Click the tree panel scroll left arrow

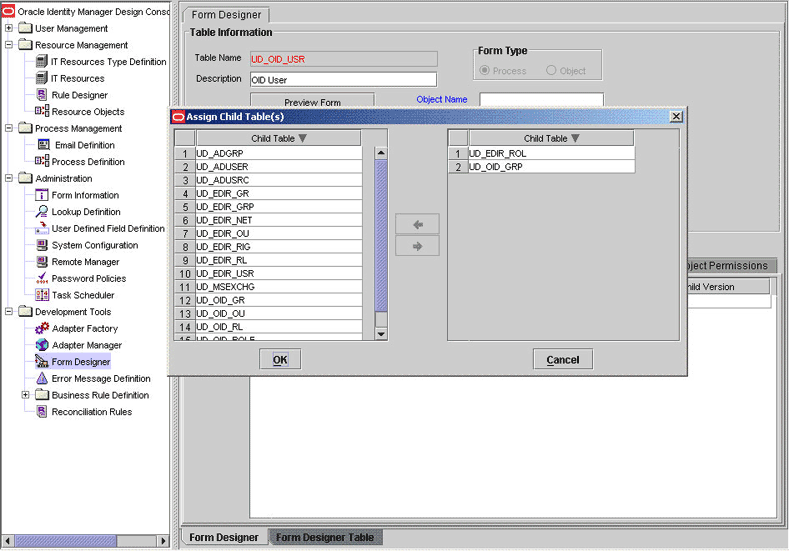point(7,541)
